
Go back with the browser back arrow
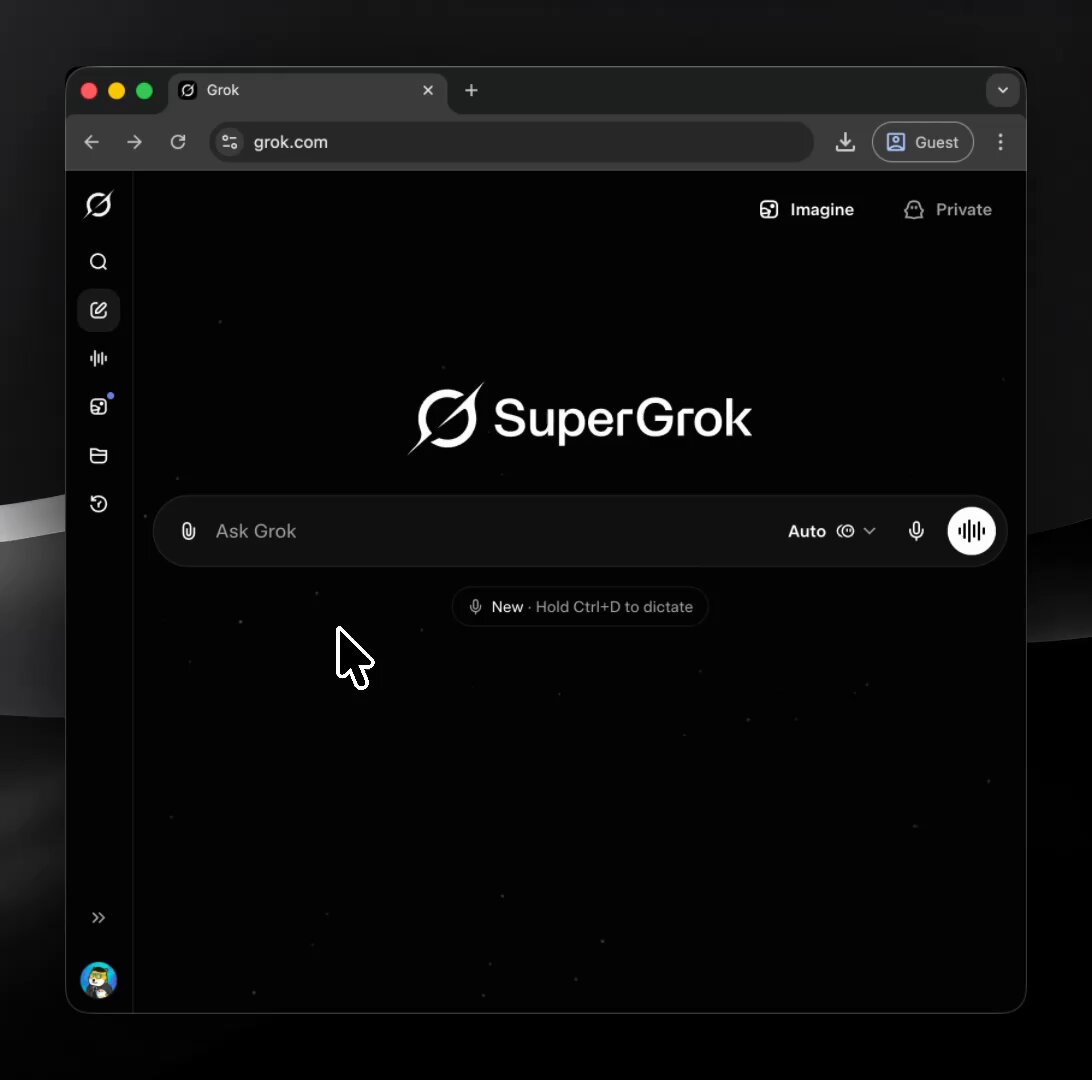click(92, 142)
